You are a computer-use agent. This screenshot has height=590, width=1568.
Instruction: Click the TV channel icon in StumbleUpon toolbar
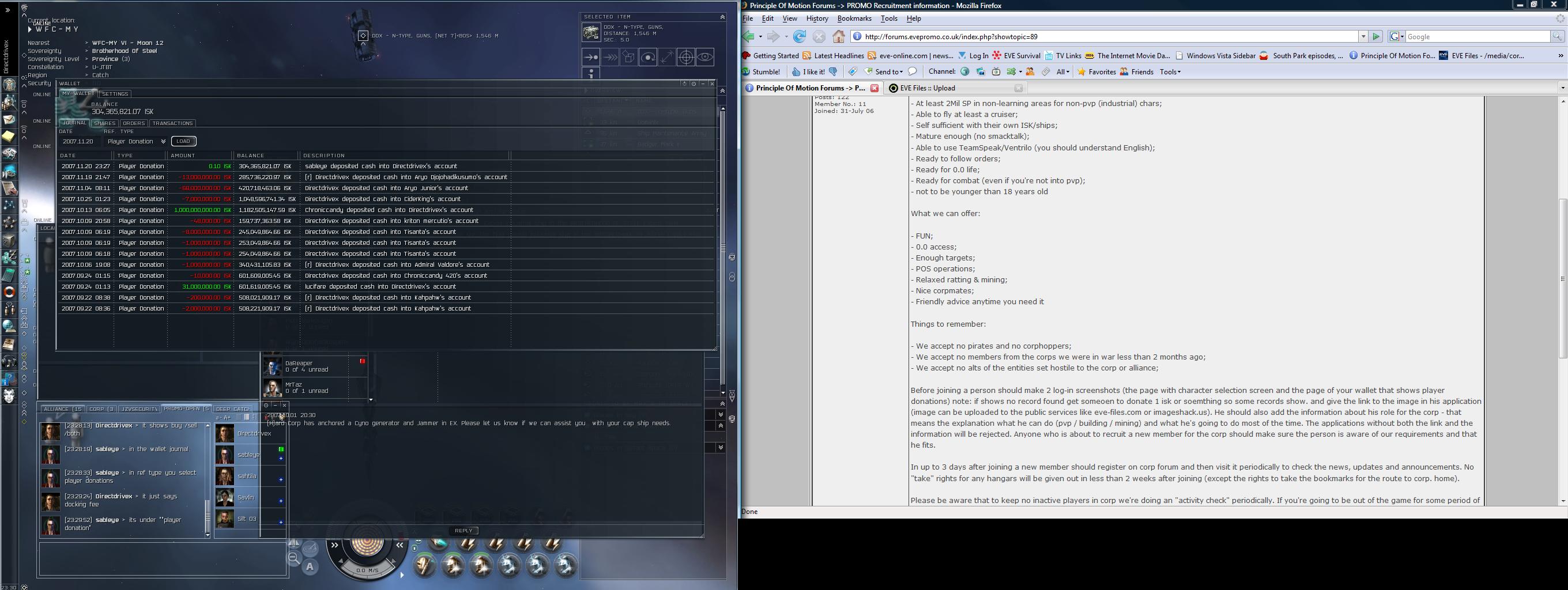pos(996,72)
